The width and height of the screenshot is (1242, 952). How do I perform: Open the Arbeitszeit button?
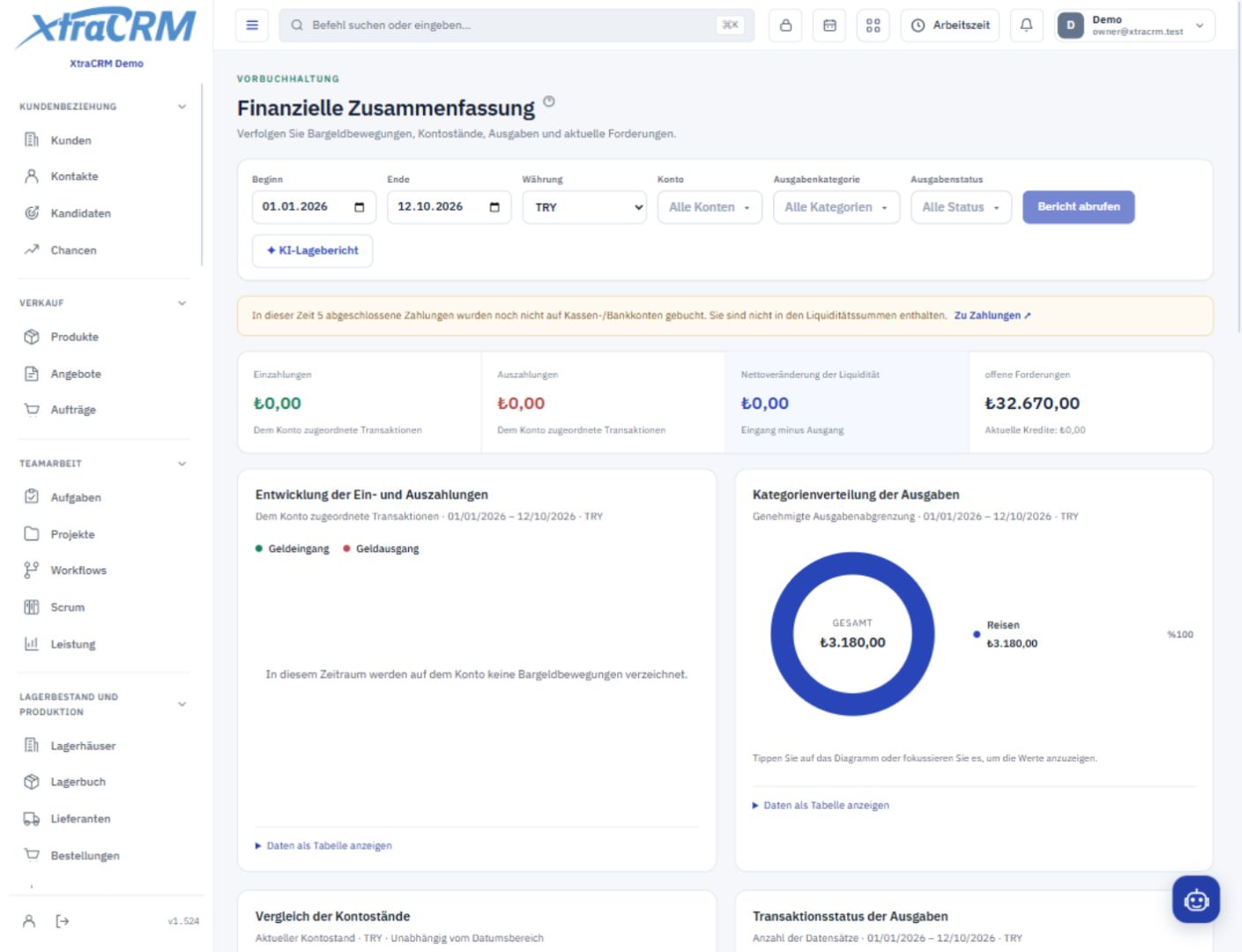pyautogui.click(x=950, y=26)
